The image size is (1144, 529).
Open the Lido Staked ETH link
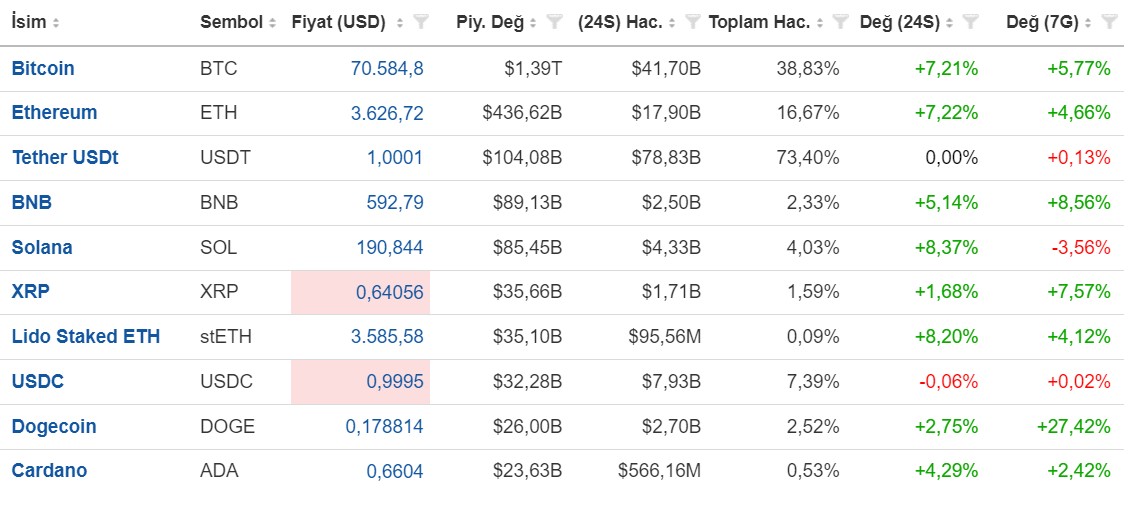(86, 337)
